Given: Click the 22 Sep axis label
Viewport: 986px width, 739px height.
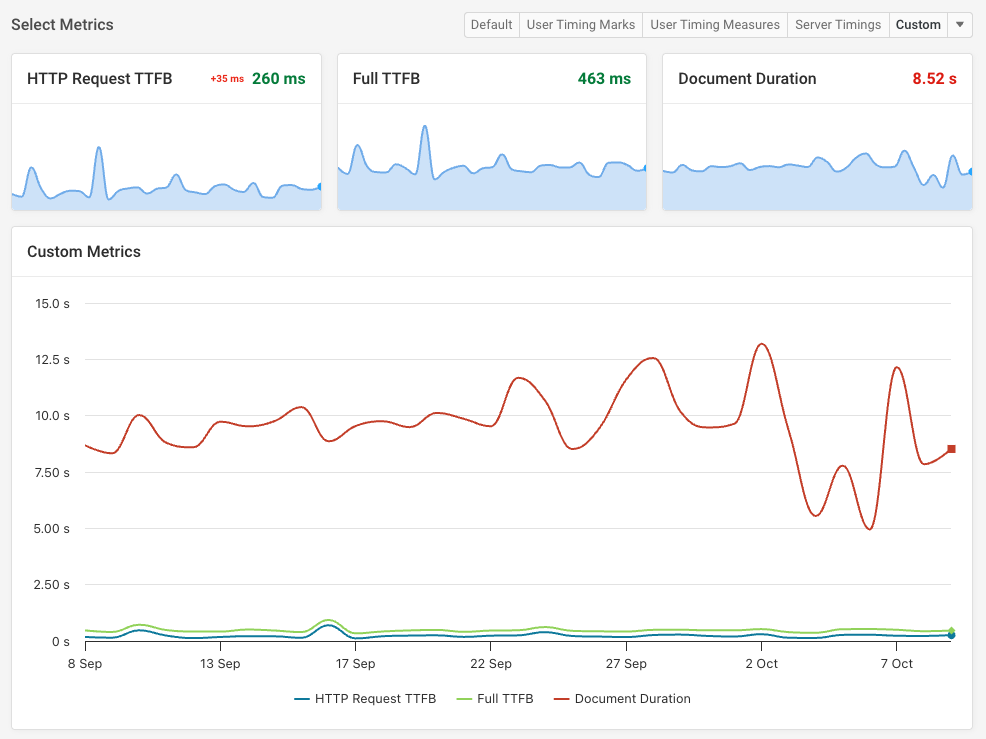Looking at the screenshot, I should 491,664.
